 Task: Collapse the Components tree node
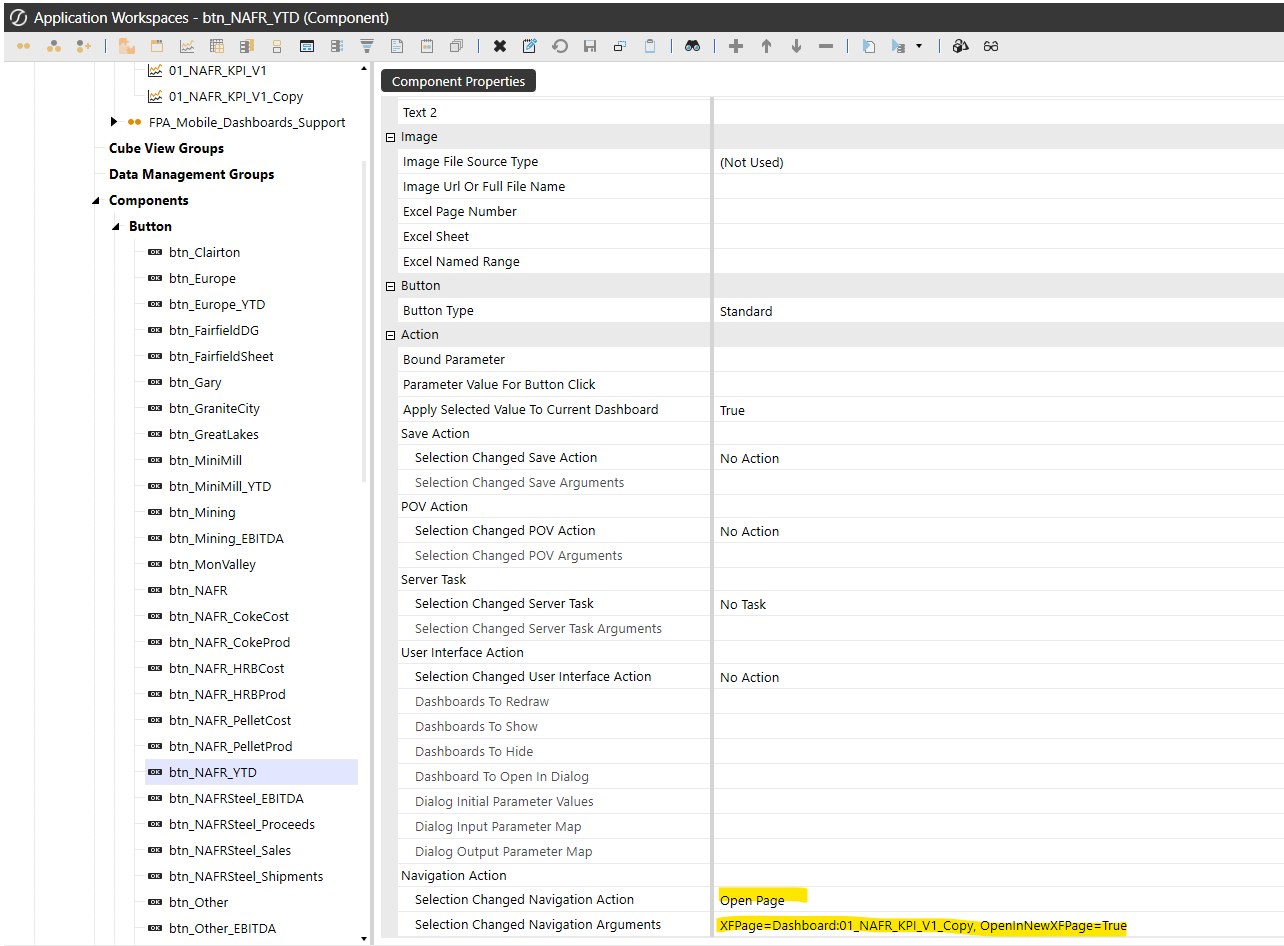point(96,201)
